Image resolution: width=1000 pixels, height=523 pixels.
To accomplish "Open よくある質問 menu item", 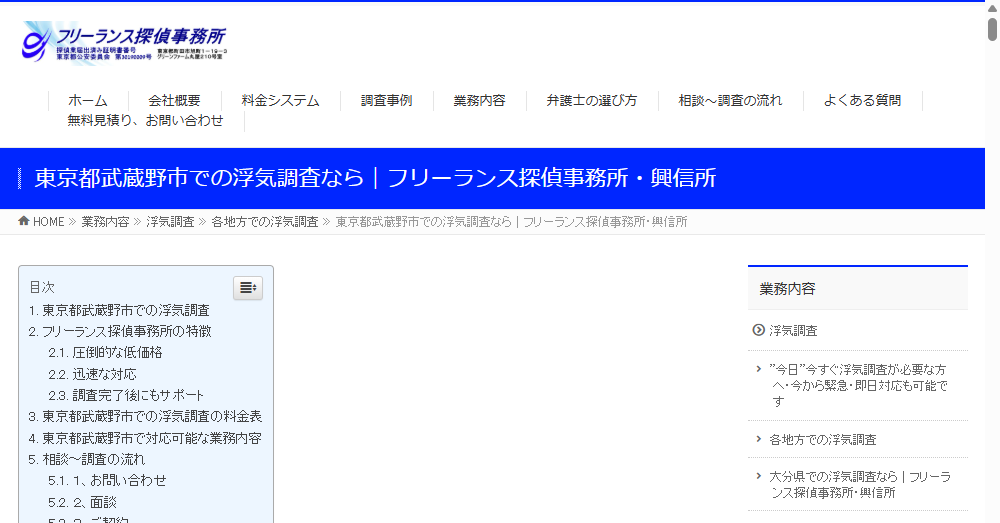I will [x=862, y=100].
